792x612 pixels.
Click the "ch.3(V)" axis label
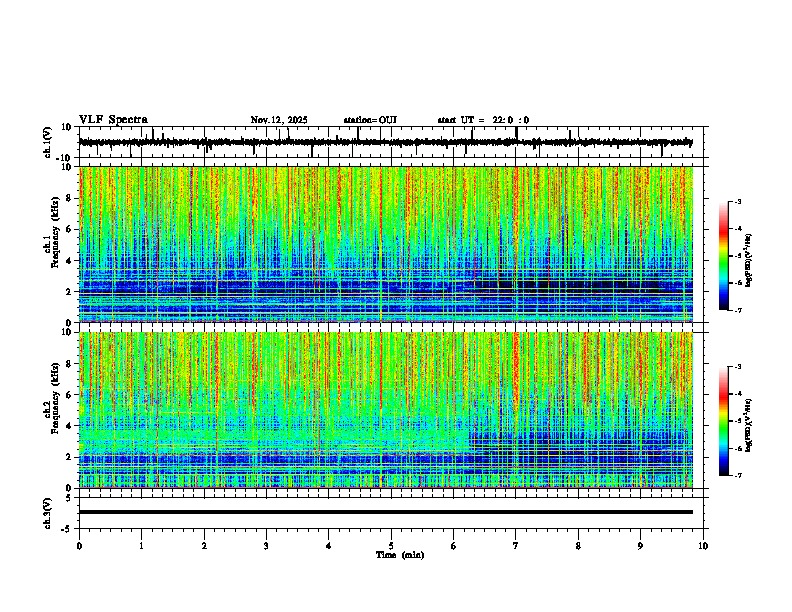(x=48, y=514)
